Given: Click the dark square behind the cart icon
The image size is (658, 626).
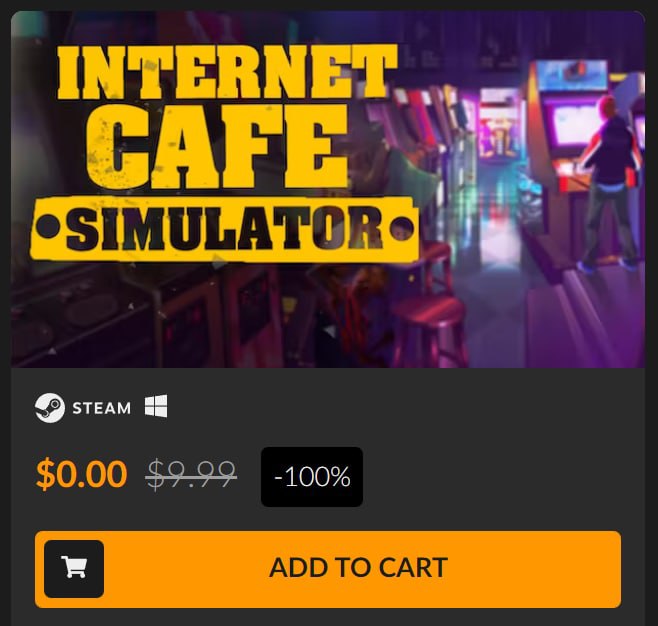Looking at the screenshot, I should (x=74, y=569).
